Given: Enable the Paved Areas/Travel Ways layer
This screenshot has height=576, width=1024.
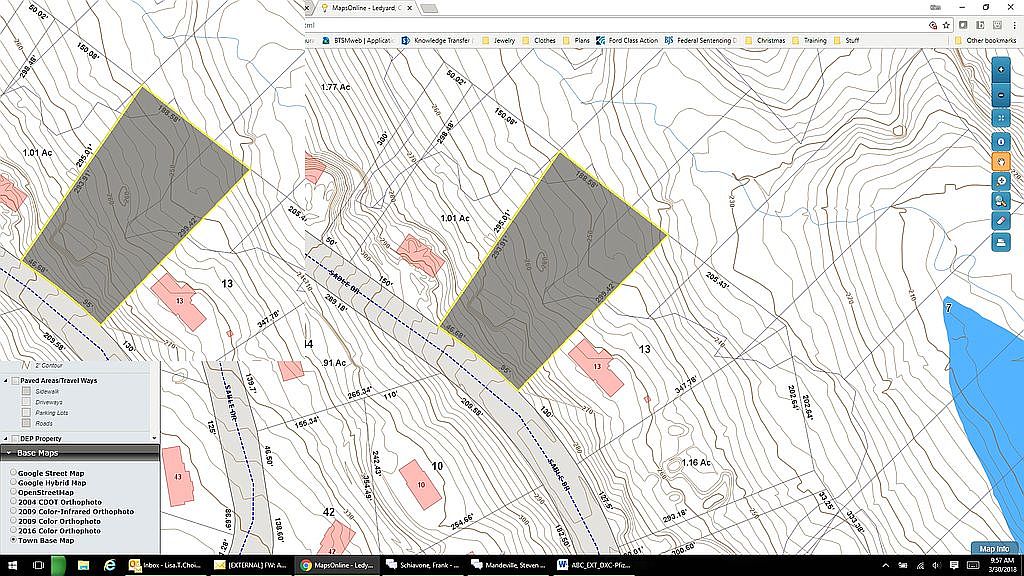Looking at the screenshot, I should (14, 380).
